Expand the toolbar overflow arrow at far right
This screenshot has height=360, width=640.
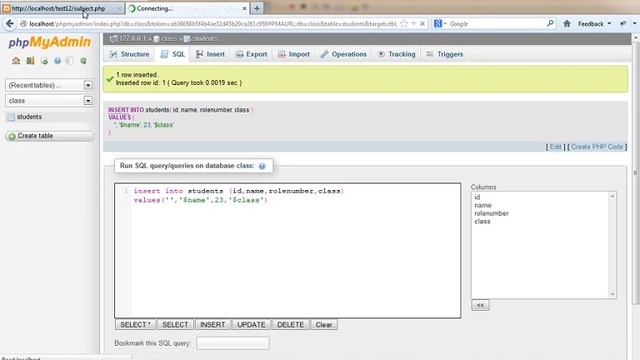[635, 24]
